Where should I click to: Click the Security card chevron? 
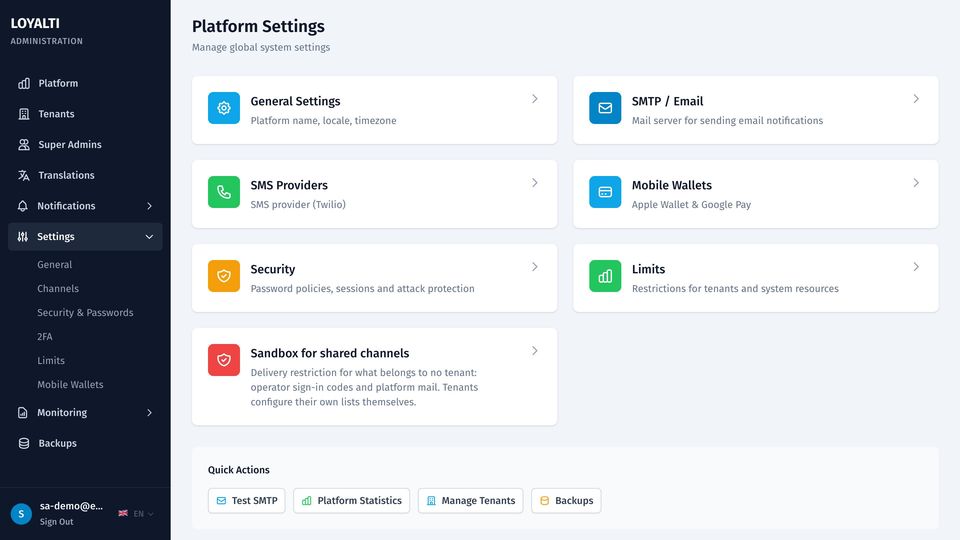tap(534, 266)
